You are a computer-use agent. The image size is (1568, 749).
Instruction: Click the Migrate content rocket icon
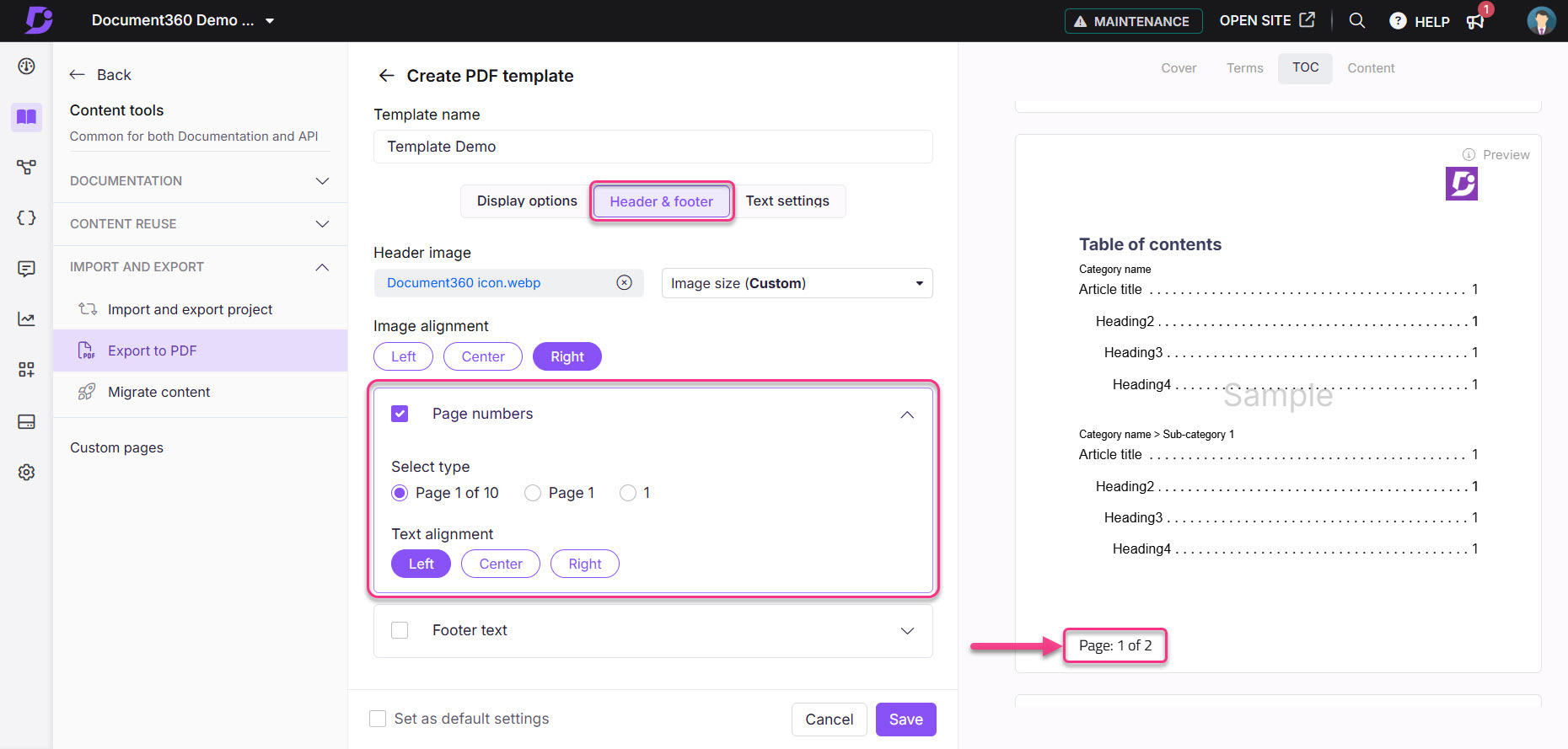[86, 392]
